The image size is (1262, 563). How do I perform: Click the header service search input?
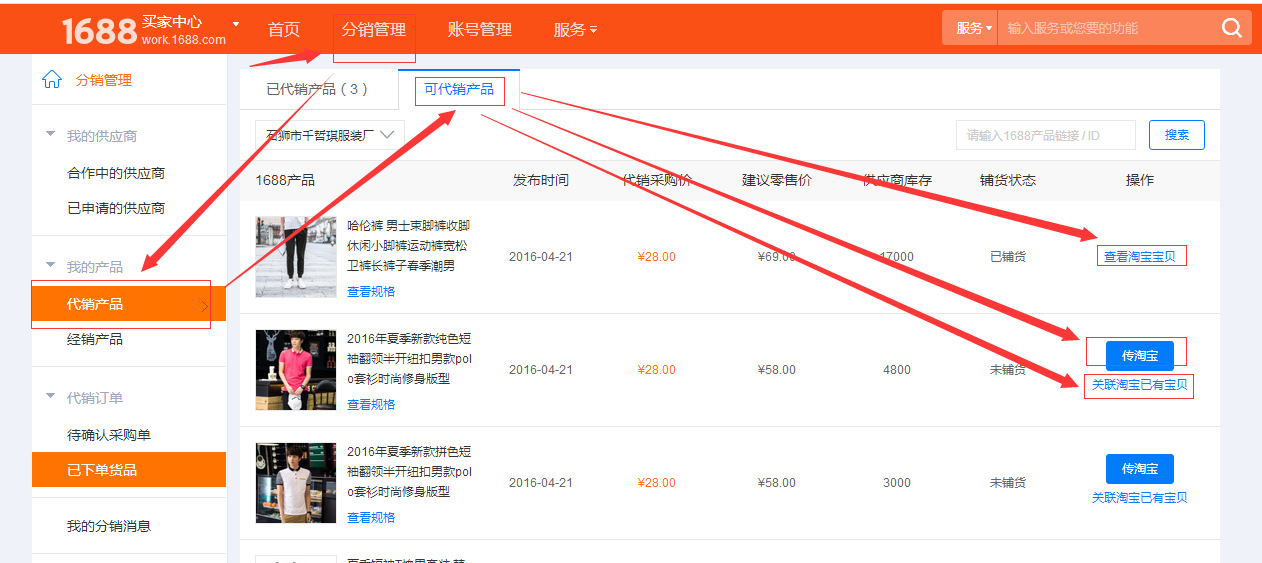point(1108,28)
